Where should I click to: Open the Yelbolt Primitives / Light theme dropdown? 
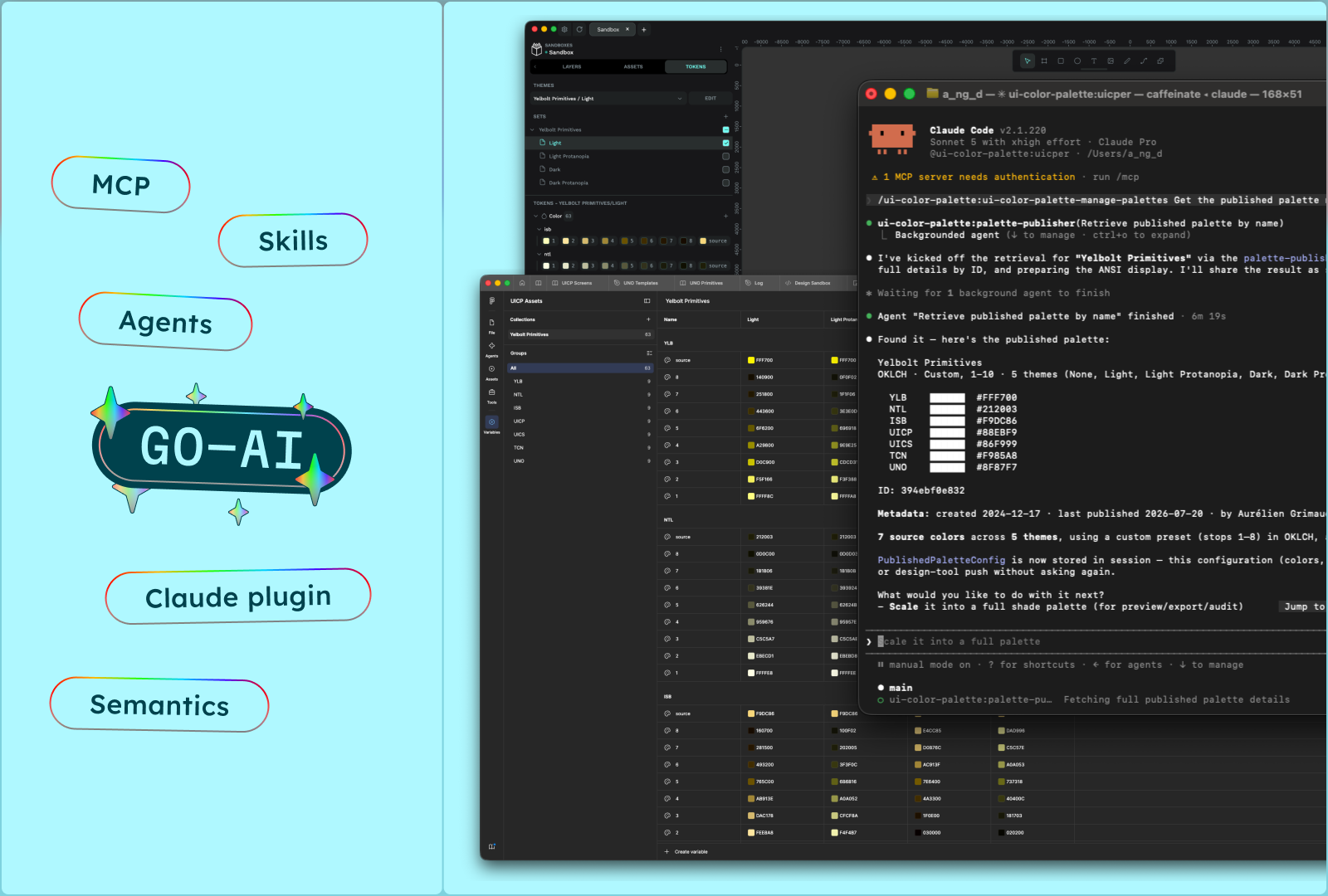[608, 98]
